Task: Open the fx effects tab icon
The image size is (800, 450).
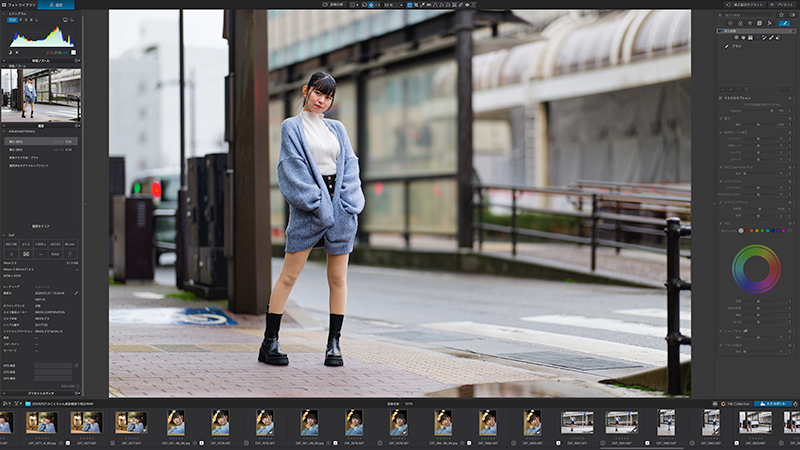Action: click(769, 23)
